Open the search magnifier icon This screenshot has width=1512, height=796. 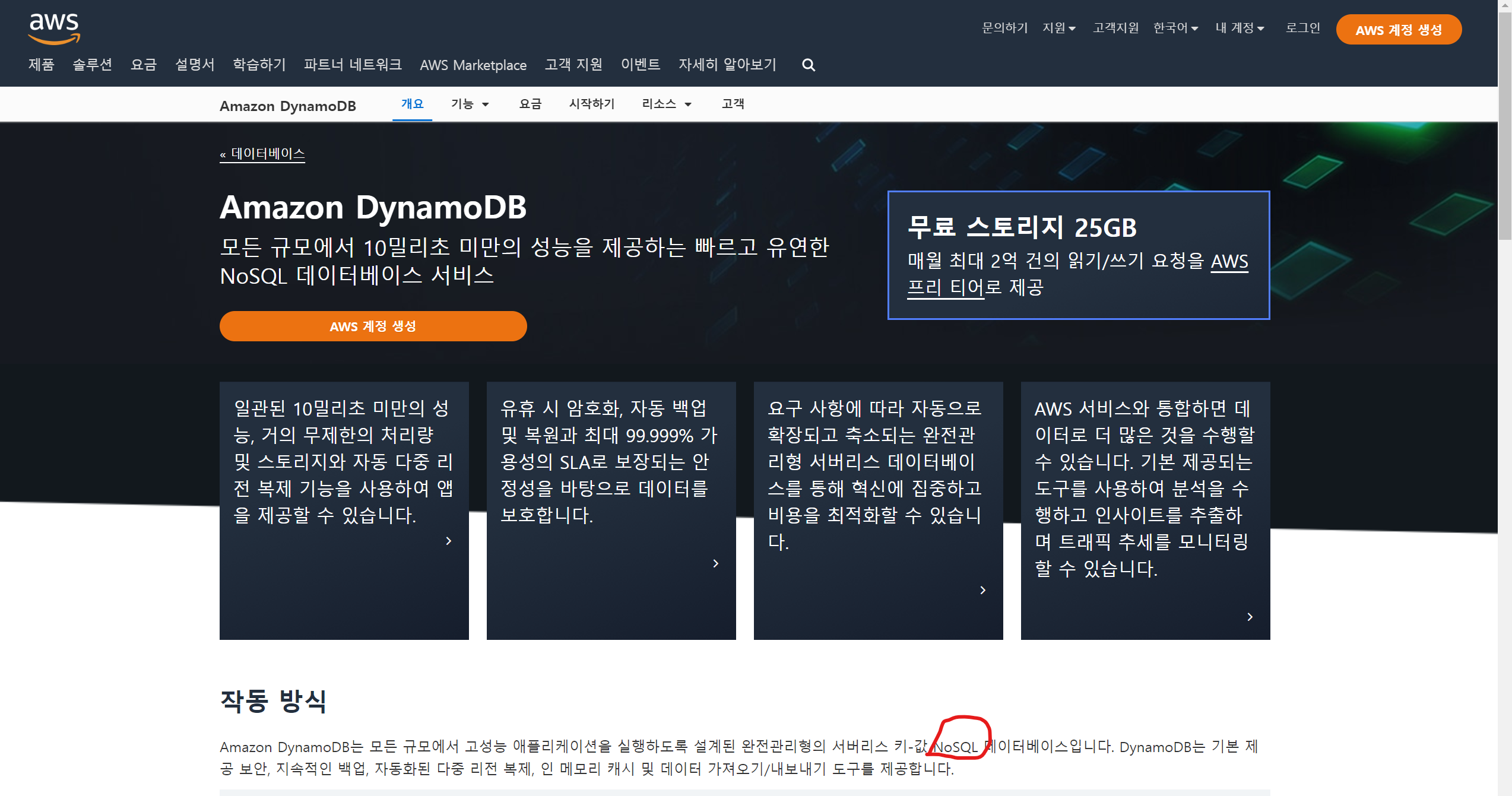[x=808, y=65]
